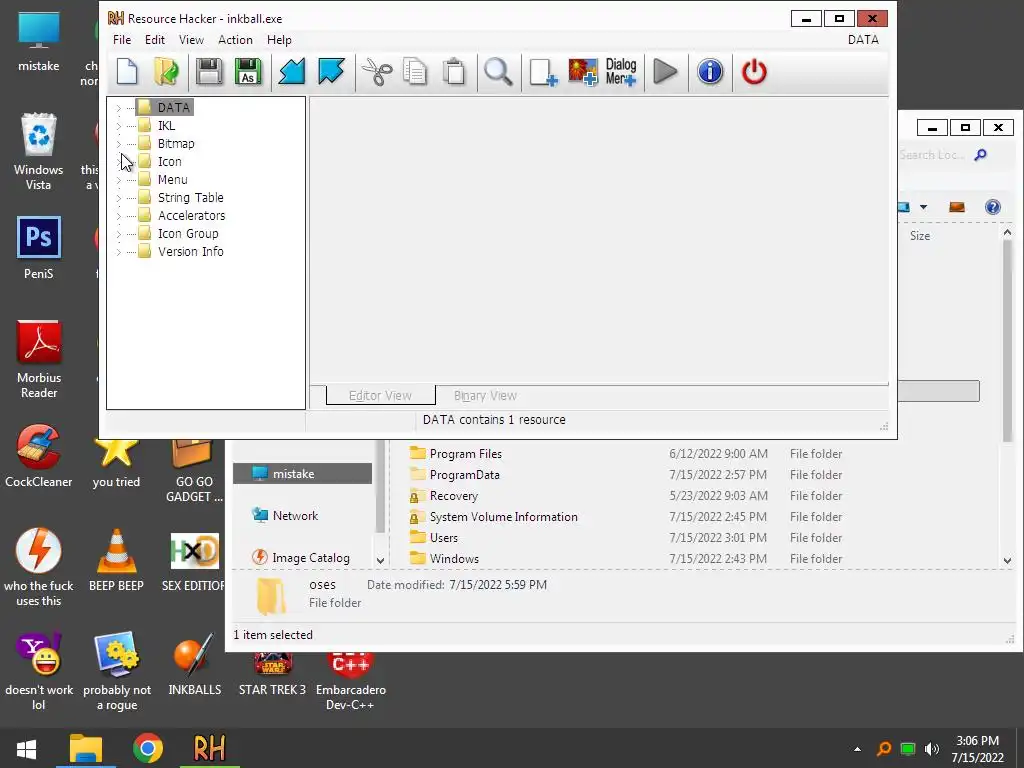Select Image Catalog in navigation pane
Viewport: 1024px width, 768px height.
301,557
